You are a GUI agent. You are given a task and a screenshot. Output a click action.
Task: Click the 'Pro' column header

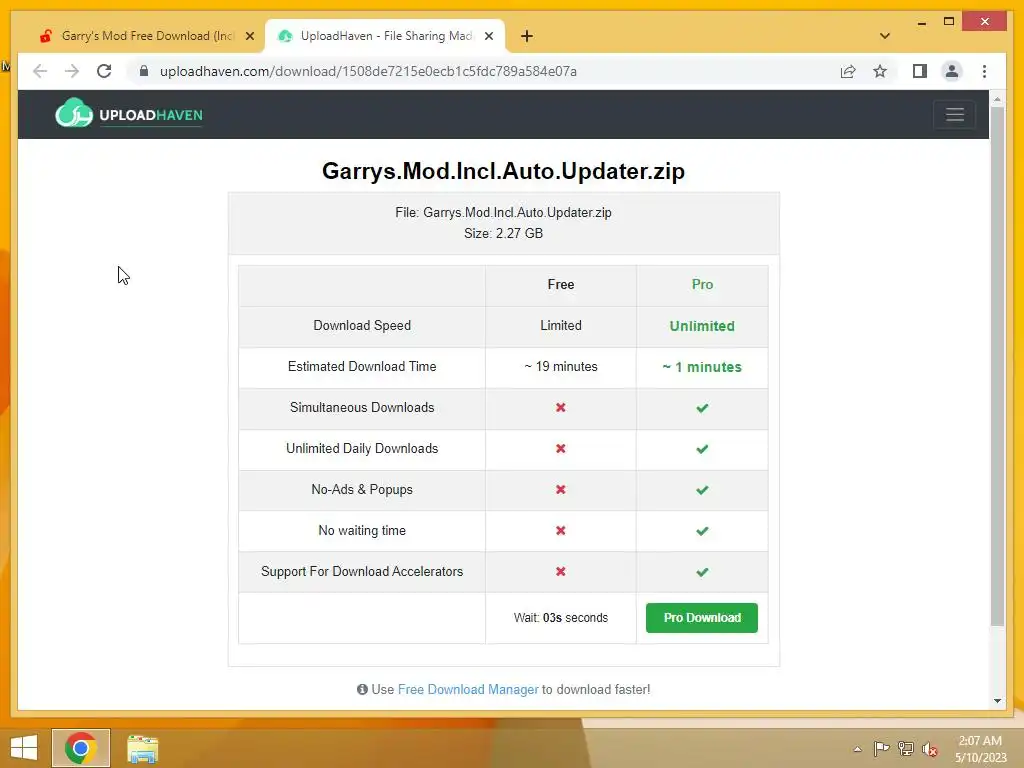pyautogui.click(x=702, y=285)
